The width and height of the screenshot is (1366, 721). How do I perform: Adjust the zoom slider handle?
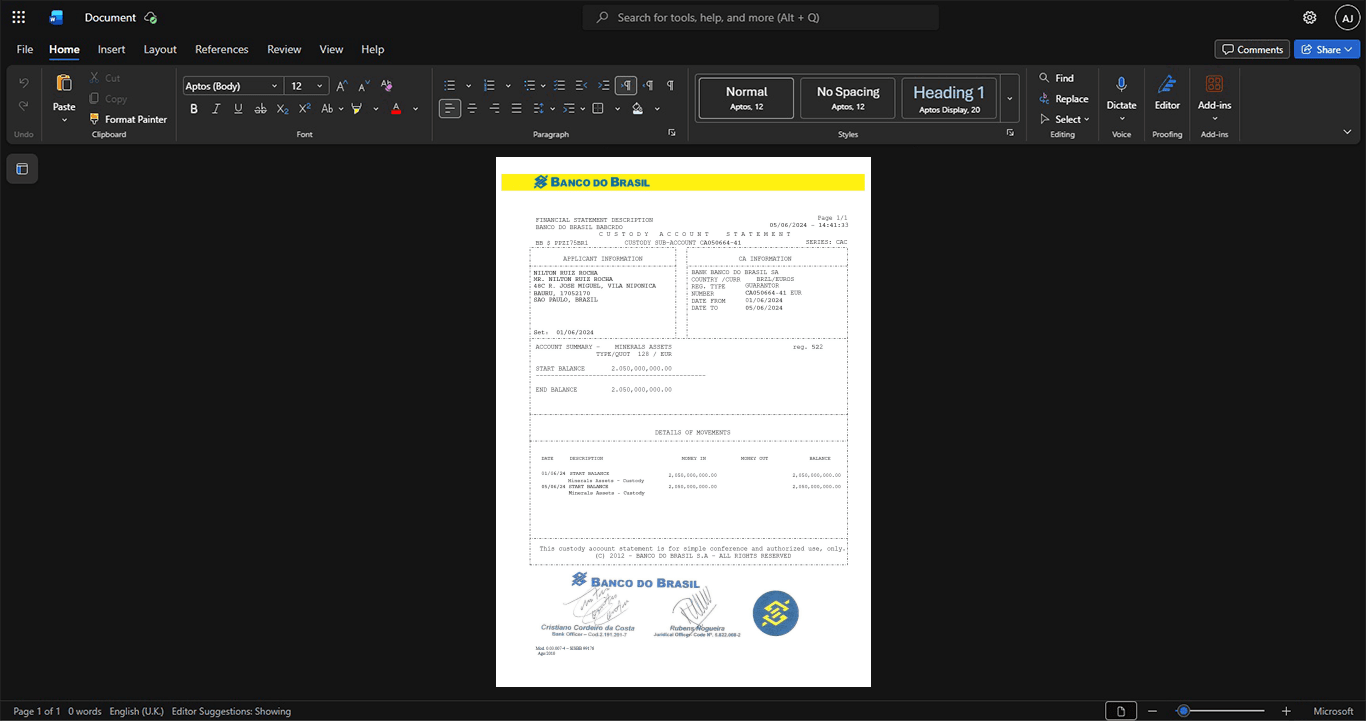pos(1183,711)
